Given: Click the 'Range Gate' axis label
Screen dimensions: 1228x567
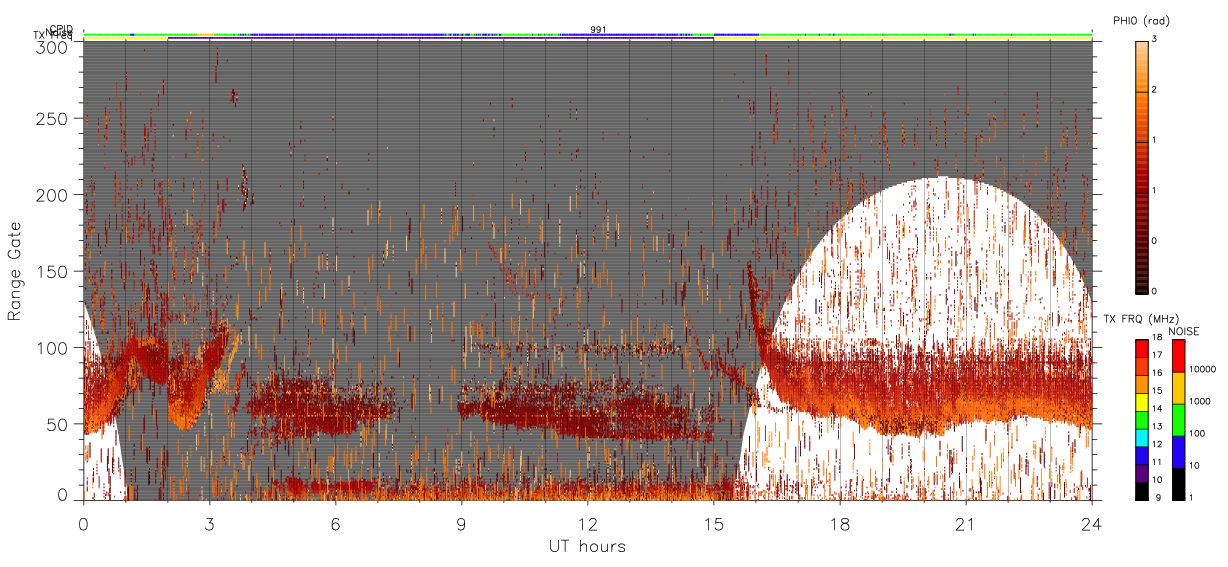Looking at the screenshot, I should point(15,272).
